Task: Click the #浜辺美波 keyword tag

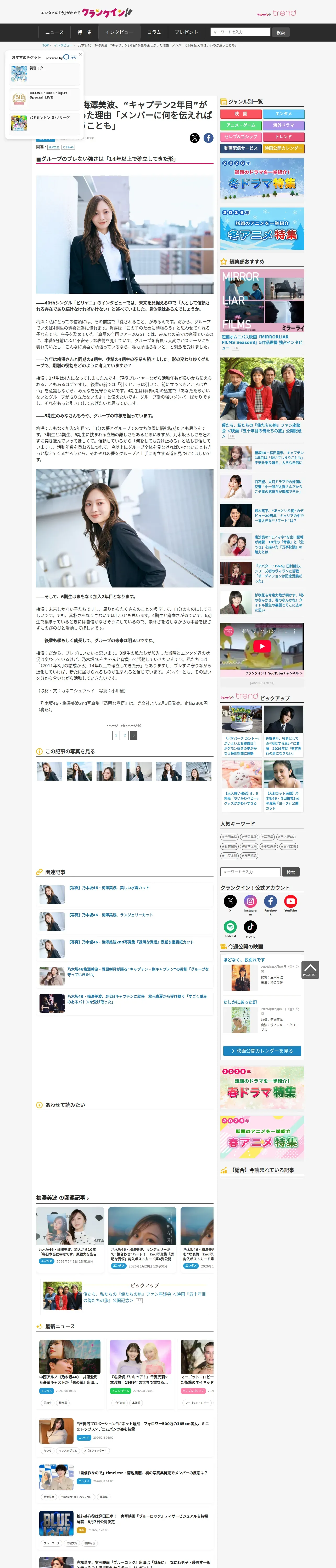Action: point(249,837)
